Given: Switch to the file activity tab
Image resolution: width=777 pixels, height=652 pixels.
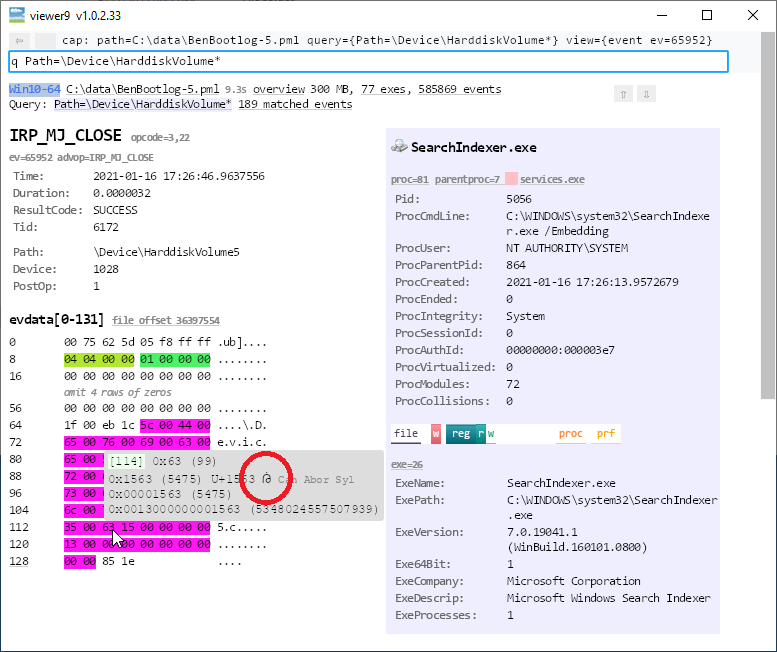Looking at the screenshot, I should click(x=406, y=433).
